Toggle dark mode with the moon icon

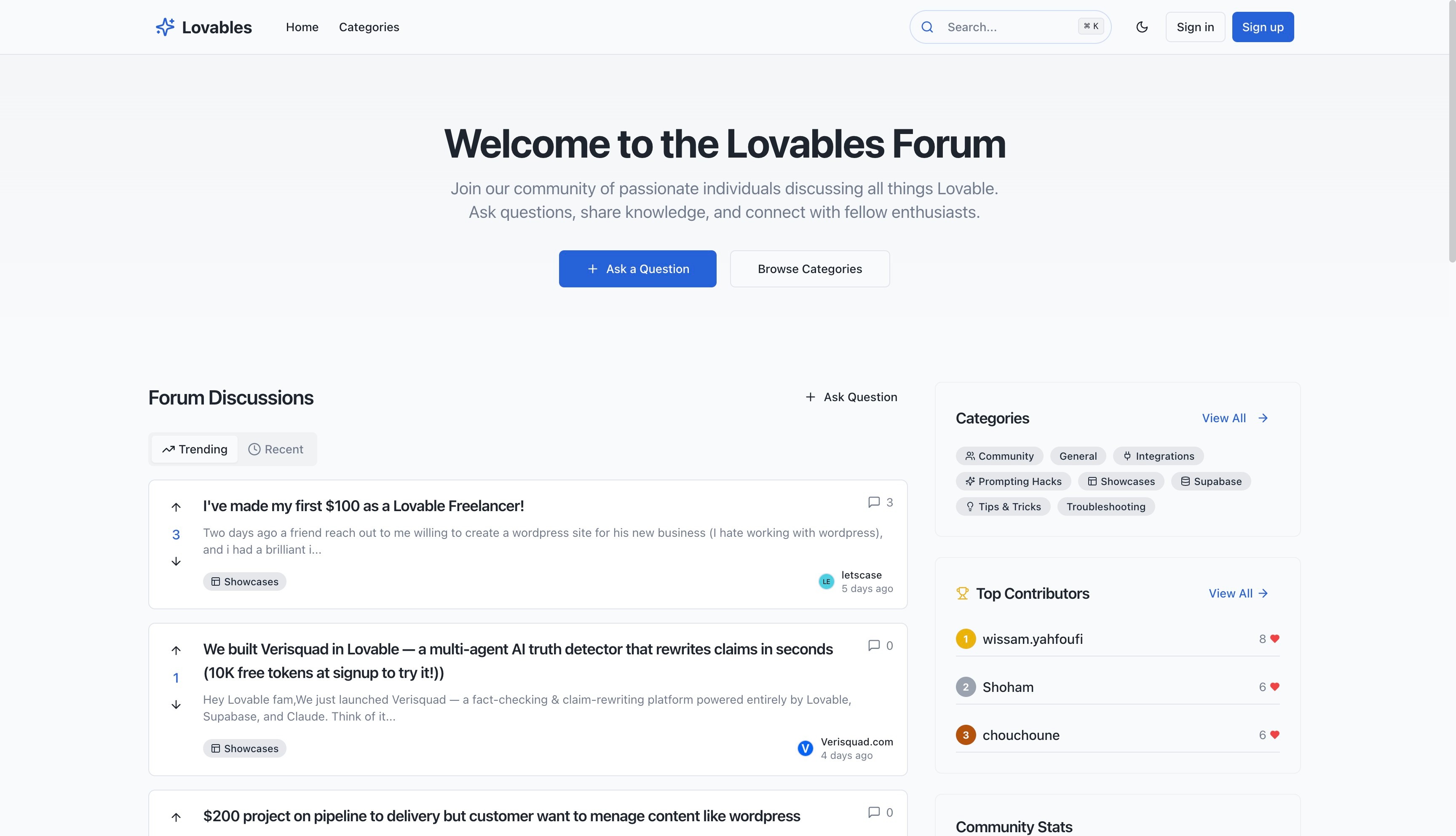(x=1141, y=27)
